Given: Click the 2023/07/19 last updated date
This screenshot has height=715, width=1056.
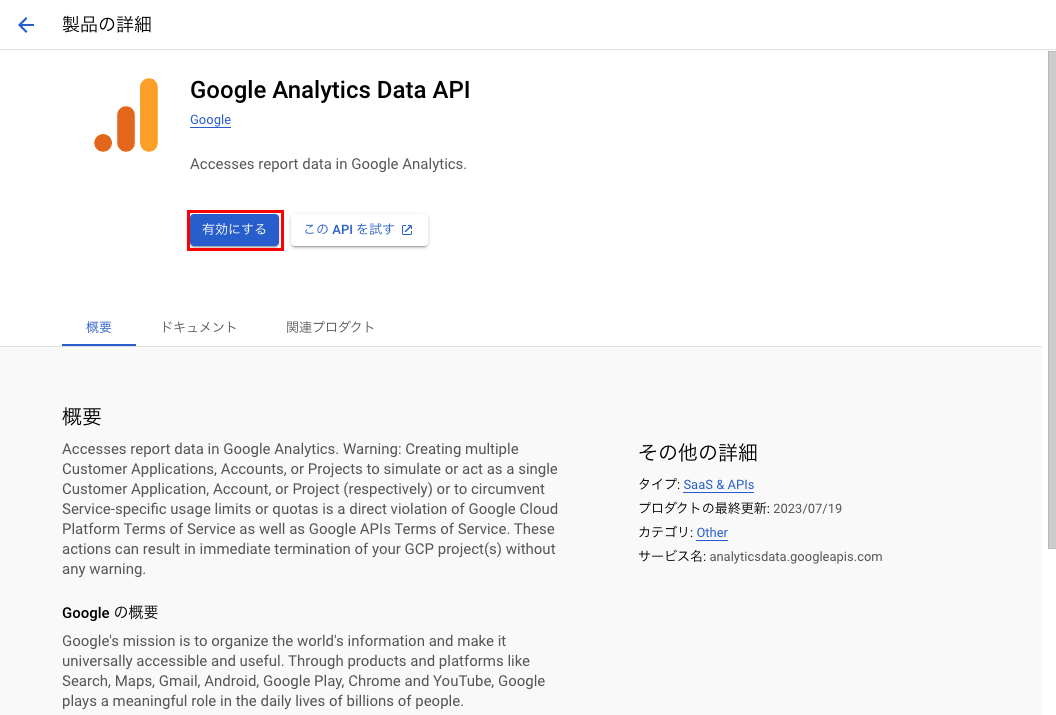Looking at the screenshot, I should tap(808, 509).
